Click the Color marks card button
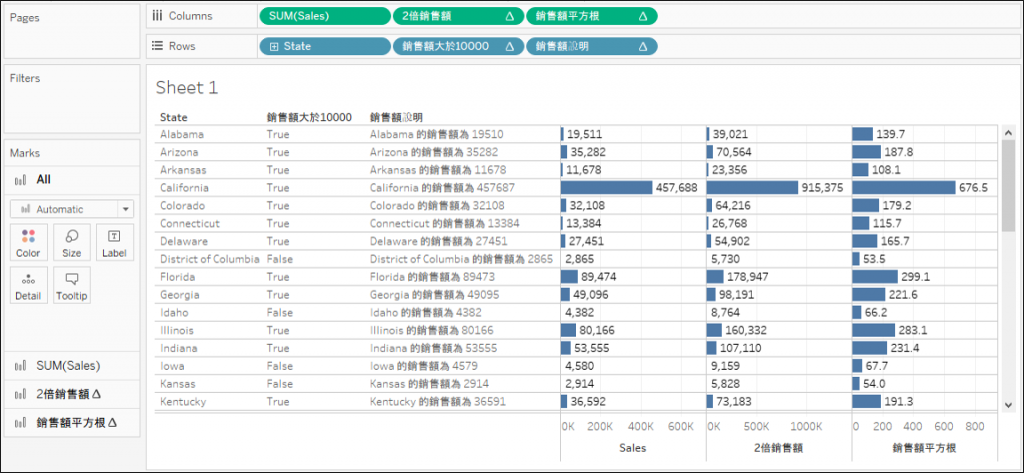Image resolution: width=1024 pixels, height=473 pixels. 28,242
